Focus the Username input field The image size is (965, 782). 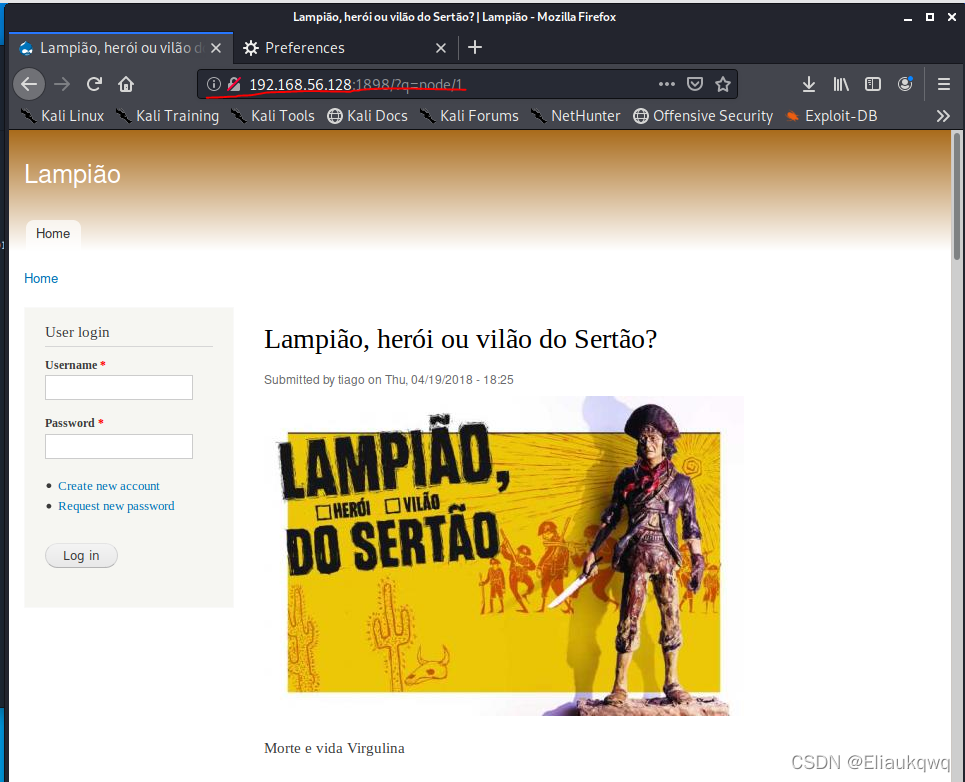119,388
